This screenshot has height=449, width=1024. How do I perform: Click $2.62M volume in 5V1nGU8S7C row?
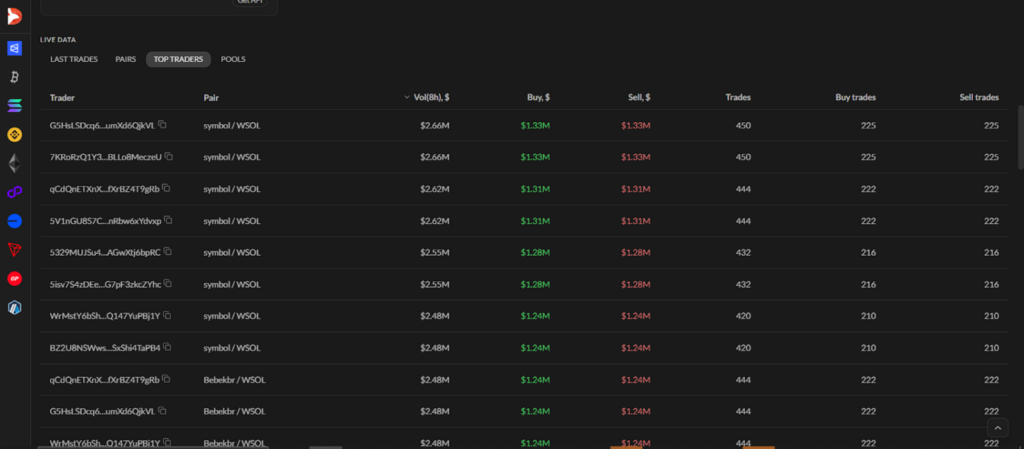[435, 221]
